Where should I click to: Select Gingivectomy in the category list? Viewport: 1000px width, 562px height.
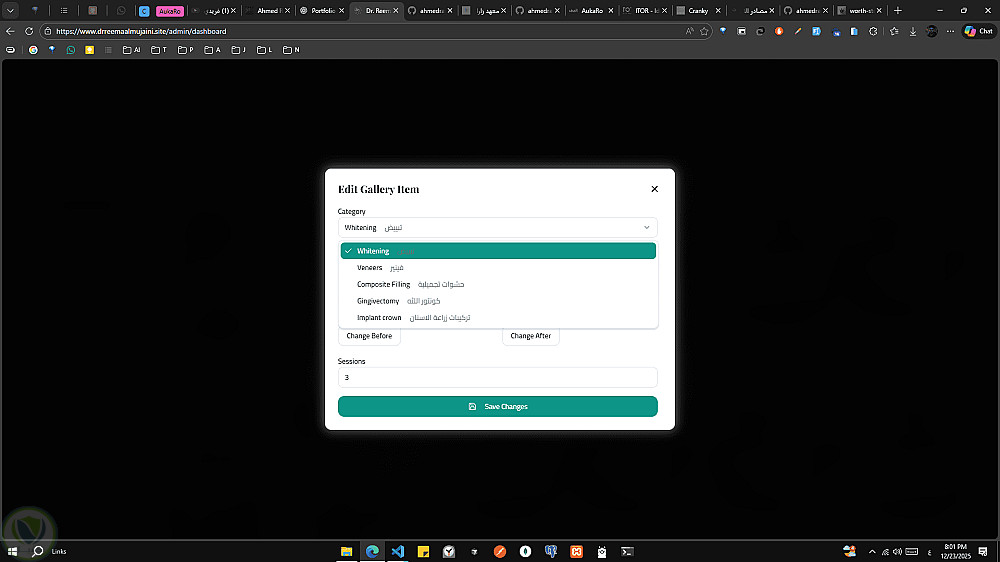click(498, 301)
